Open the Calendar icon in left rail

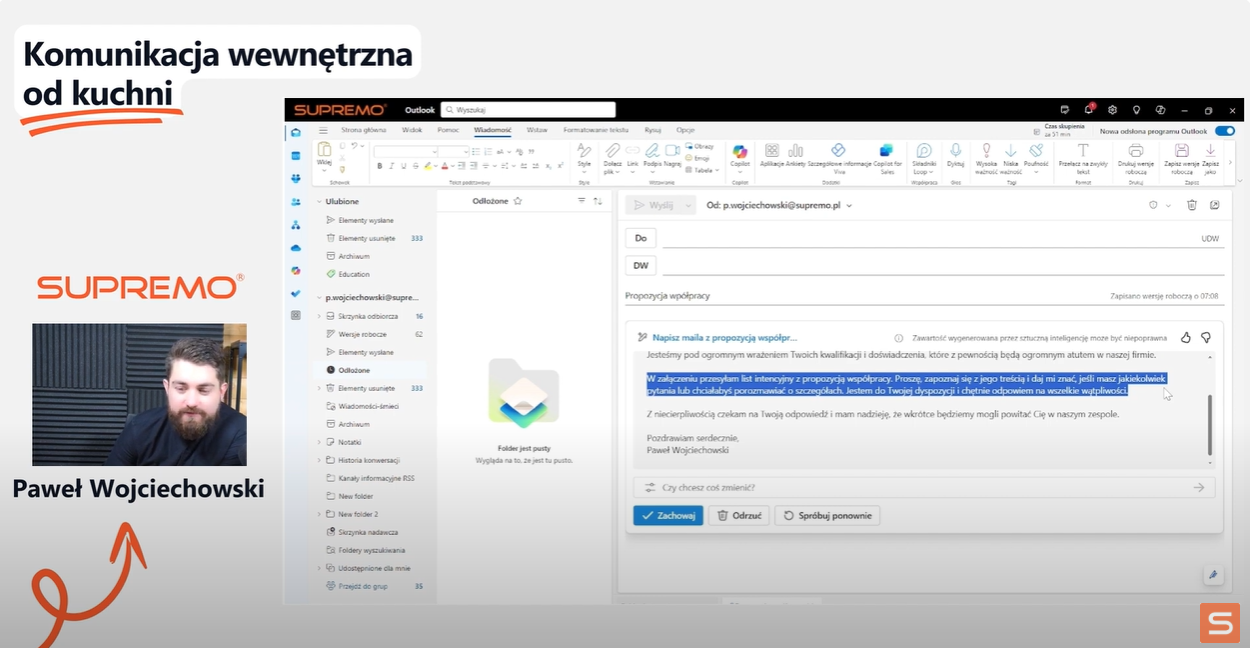click(296, 155)
